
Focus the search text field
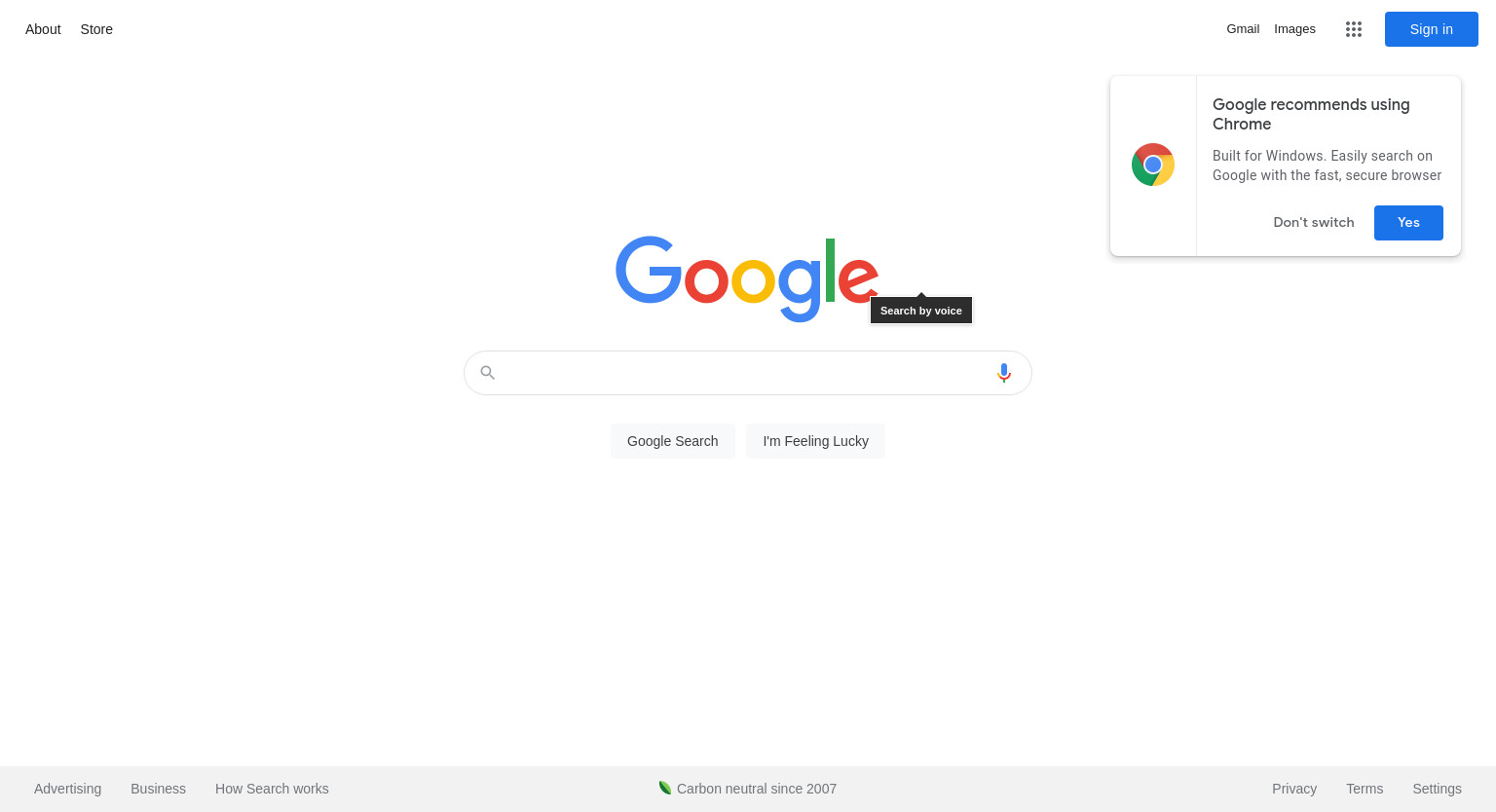[745, 373]
